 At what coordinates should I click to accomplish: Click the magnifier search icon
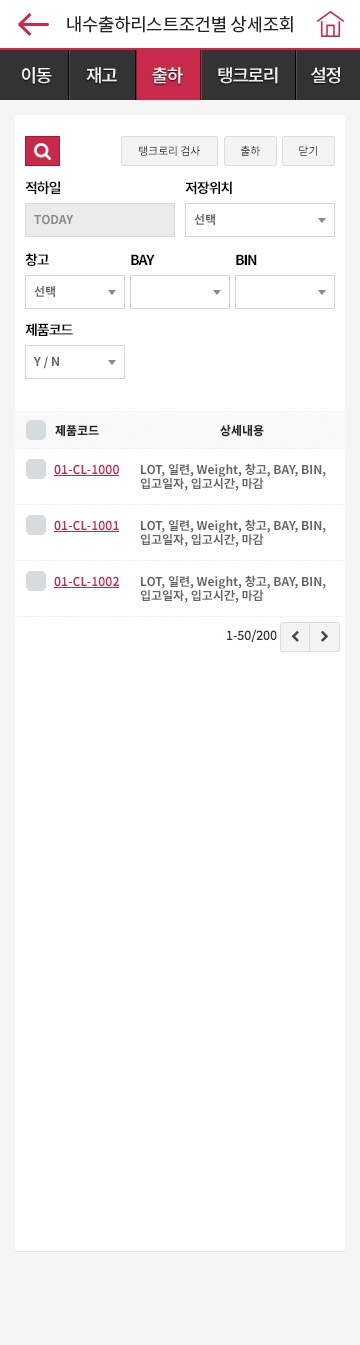(x=42, y=151)
